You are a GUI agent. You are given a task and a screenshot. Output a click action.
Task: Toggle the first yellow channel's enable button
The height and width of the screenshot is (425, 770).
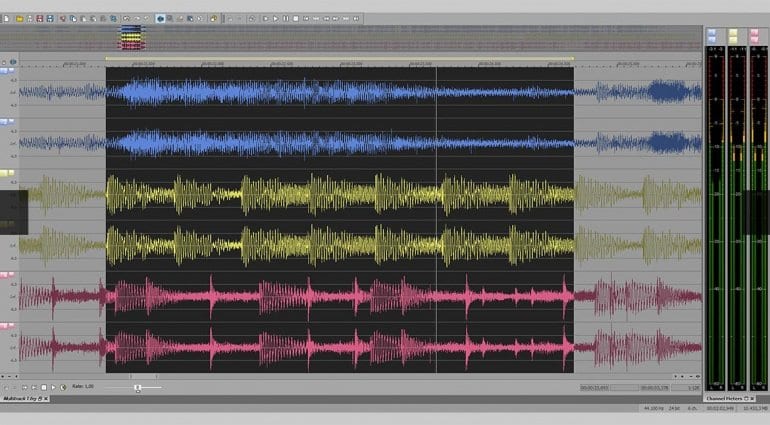pyautogui.click(x=3, y=173)
